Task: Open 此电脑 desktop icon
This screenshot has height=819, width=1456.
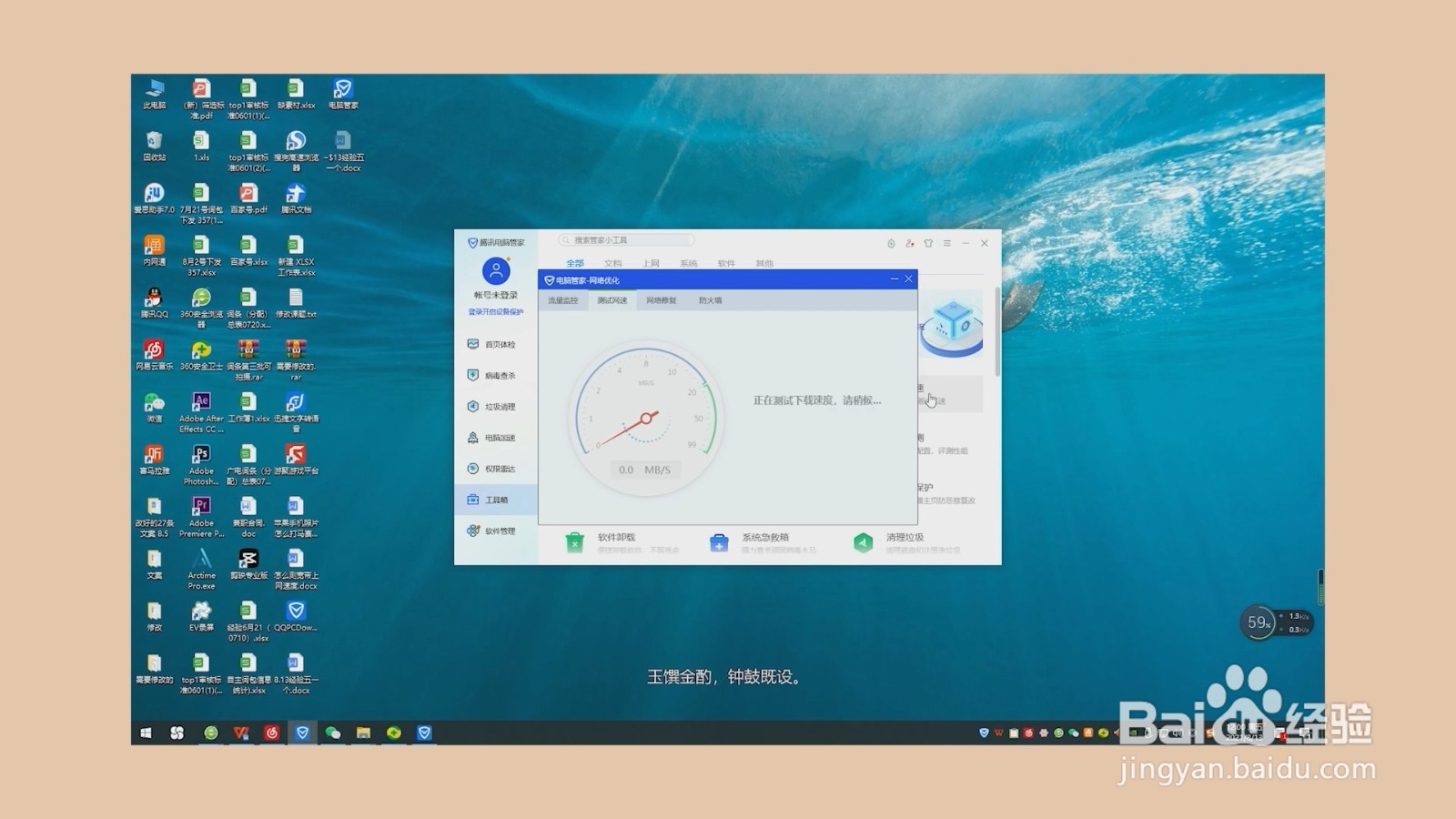Action: pos(155,94)
